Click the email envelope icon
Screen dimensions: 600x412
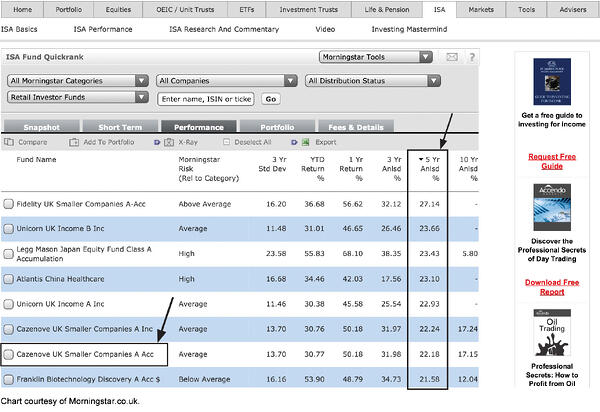pyautogui.click(x=452, y=57)
